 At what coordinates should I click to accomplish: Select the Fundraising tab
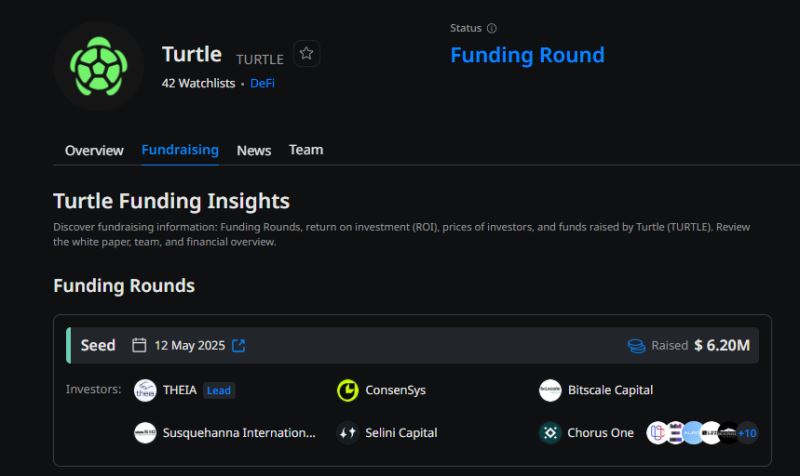coord(180,150)
